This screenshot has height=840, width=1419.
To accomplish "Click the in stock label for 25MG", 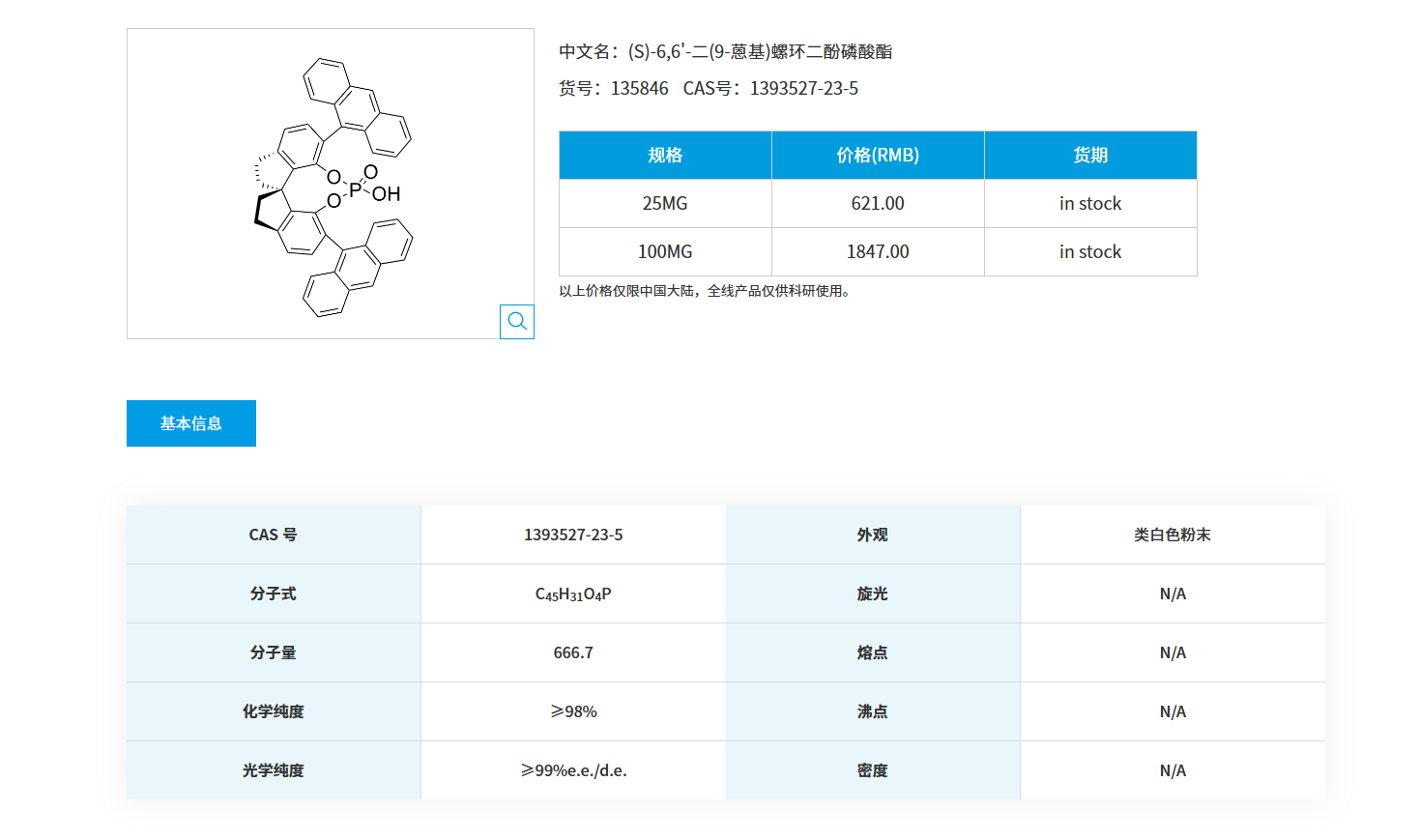I will click(x=1090, y=203).
